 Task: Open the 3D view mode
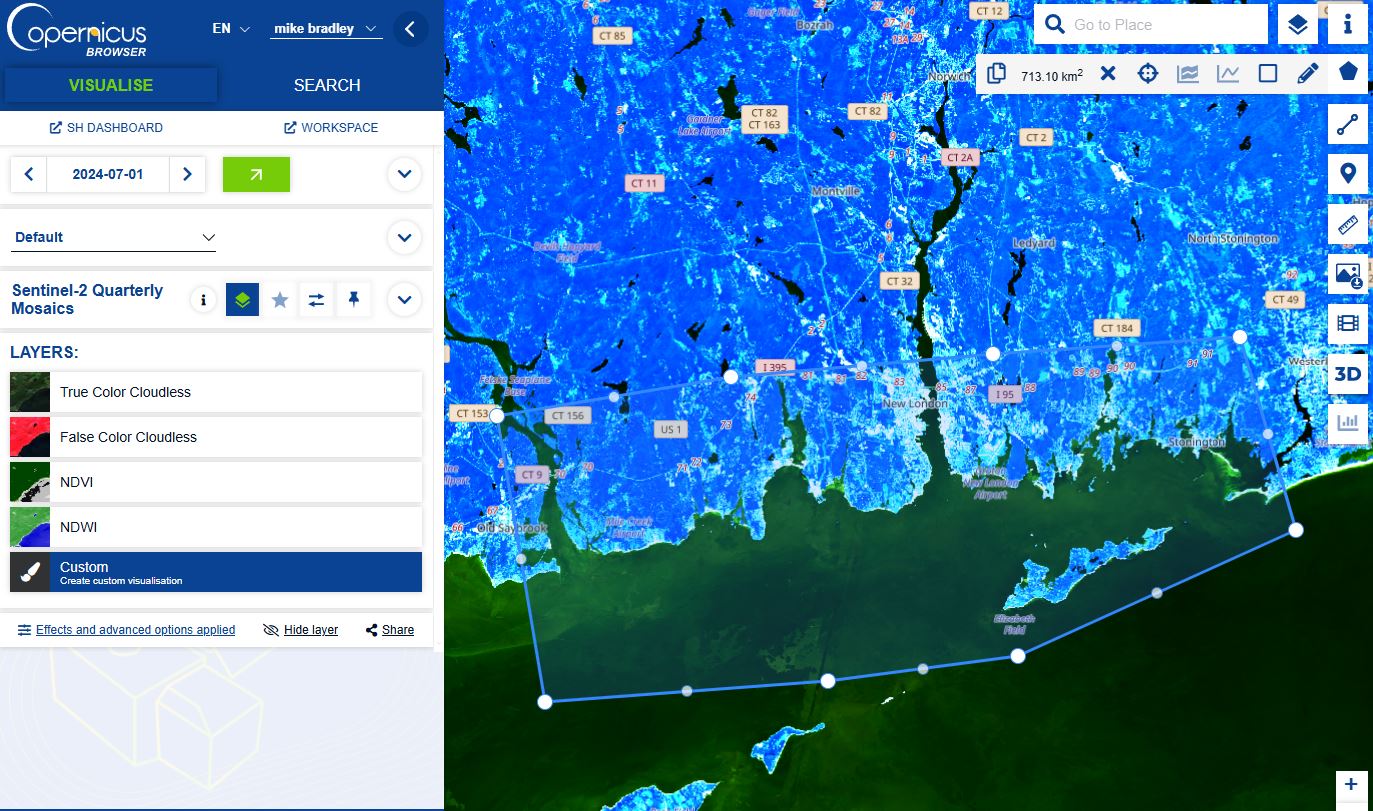1347,374
